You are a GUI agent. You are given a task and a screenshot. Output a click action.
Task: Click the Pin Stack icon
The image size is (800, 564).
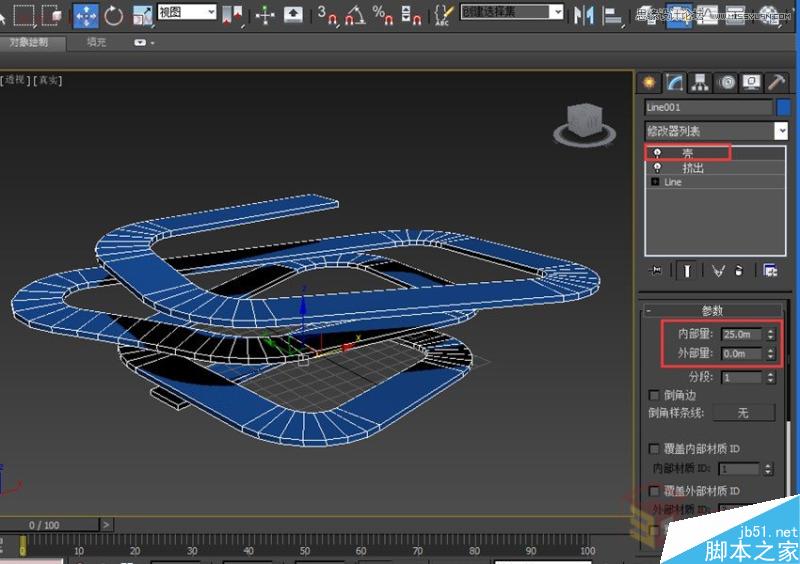coord(656,270)
